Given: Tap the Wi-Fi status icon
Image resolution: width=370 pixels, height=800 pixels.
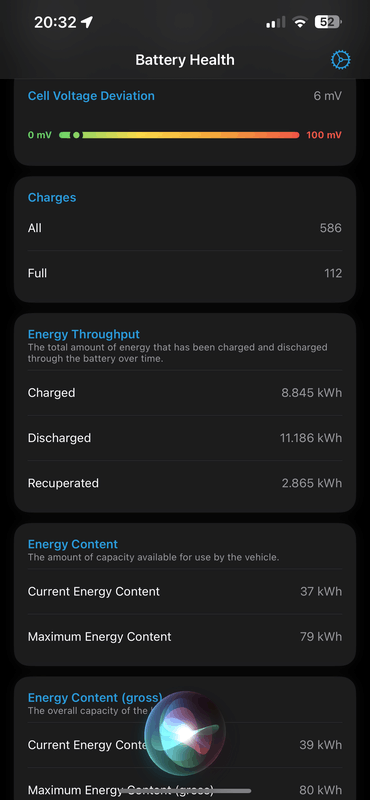Looking at the screenshot, I should pos(300,22).
